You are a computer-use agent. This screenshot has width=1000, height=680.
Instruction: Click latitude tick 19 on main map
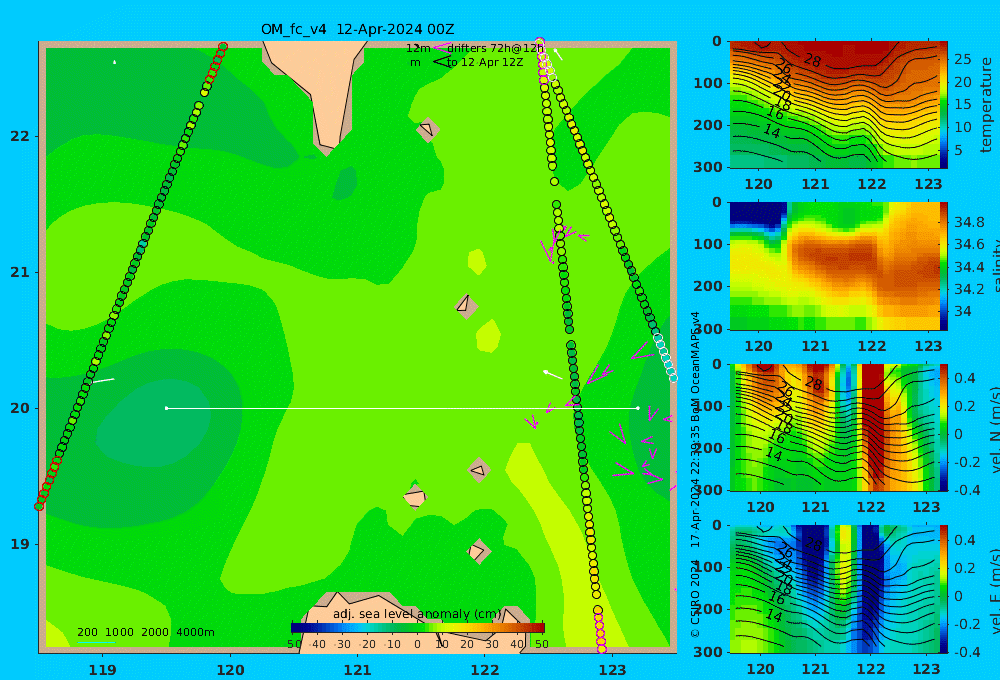[x=20, y=544]
